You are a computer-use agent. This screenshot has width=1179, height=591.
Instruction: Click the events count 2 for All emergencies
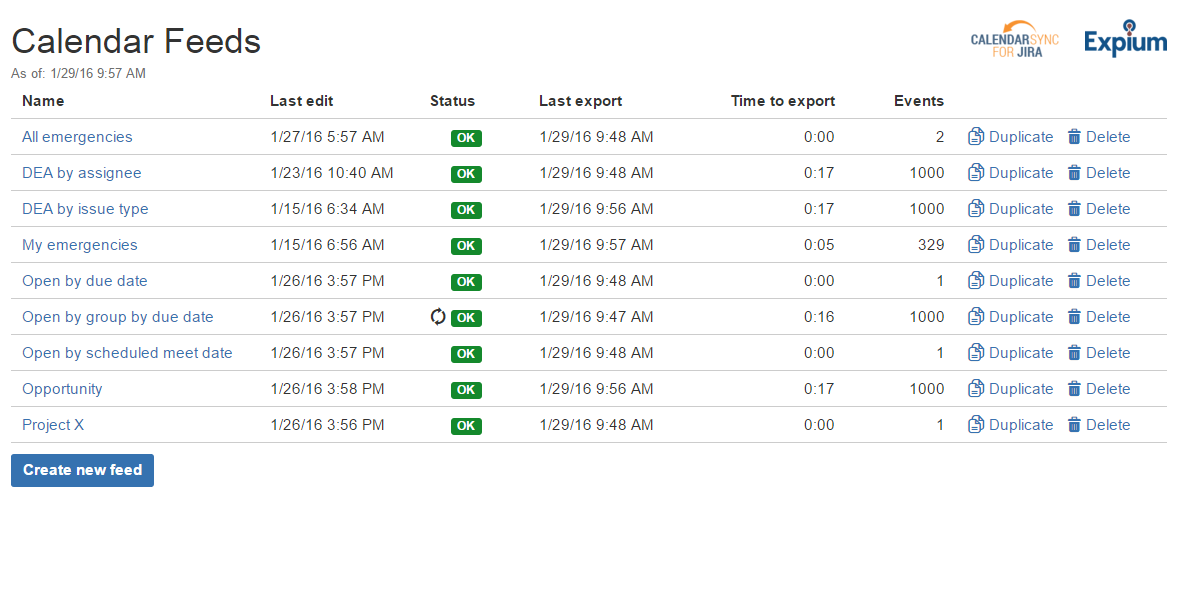click(940, 137)
